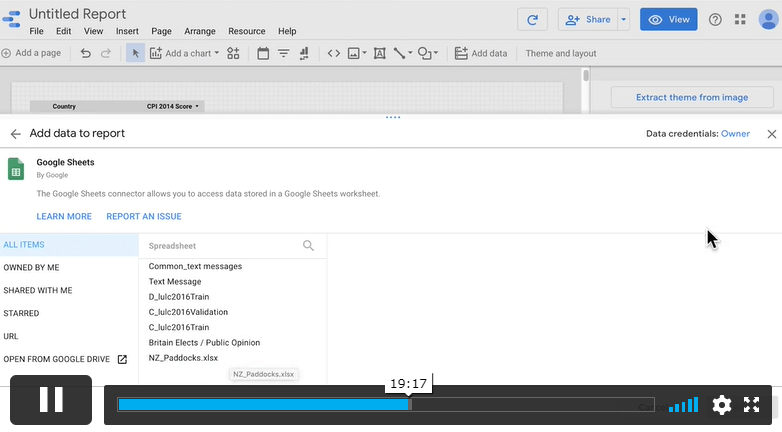Viewport: 782px width, 432px height.
Task: Click OPEN FROM GOOGLE DRIVE
Action: click(65, 359)
